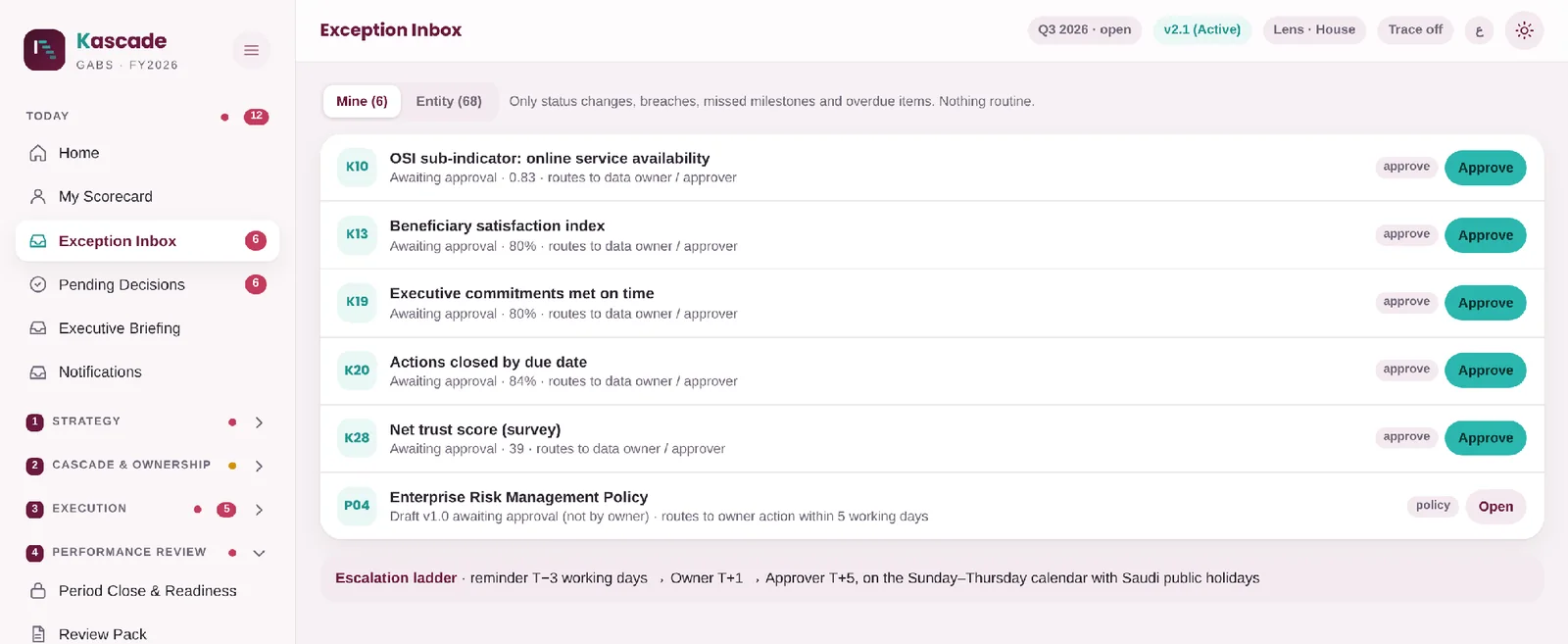The width and height of the screenshot is (1568, 644).
Task: Click the Home house icon
Action: click(38, 153)
